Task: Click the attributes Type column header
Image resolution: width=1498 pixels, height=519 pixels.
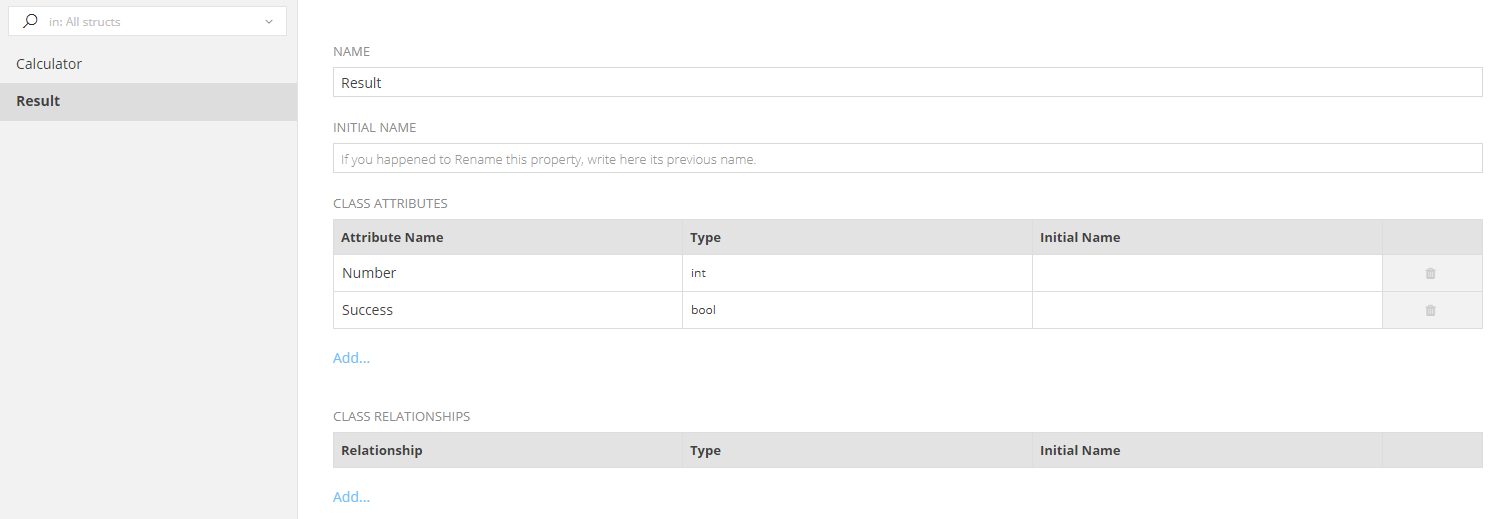Action: (x=705, y=238)
